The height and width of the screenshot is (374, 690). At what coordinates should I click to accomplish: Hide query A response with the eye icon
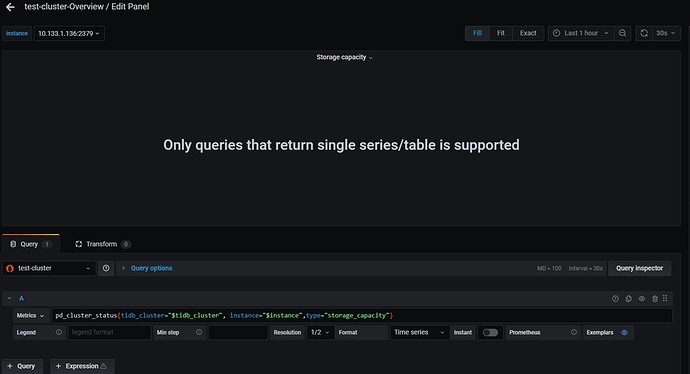tap(642, 299)
